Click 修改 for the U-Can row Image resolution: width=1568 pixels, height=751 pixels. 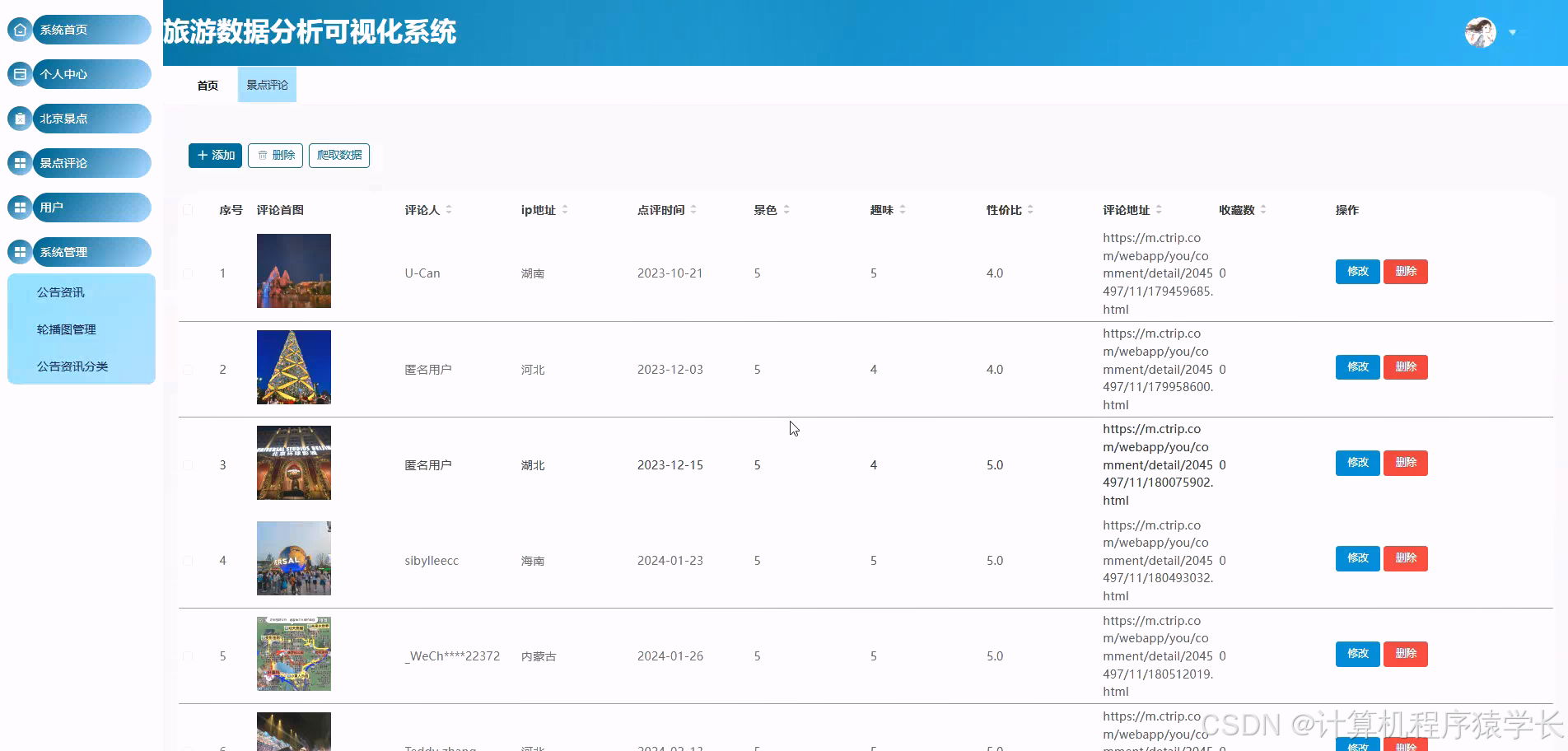coord(1357,272)
